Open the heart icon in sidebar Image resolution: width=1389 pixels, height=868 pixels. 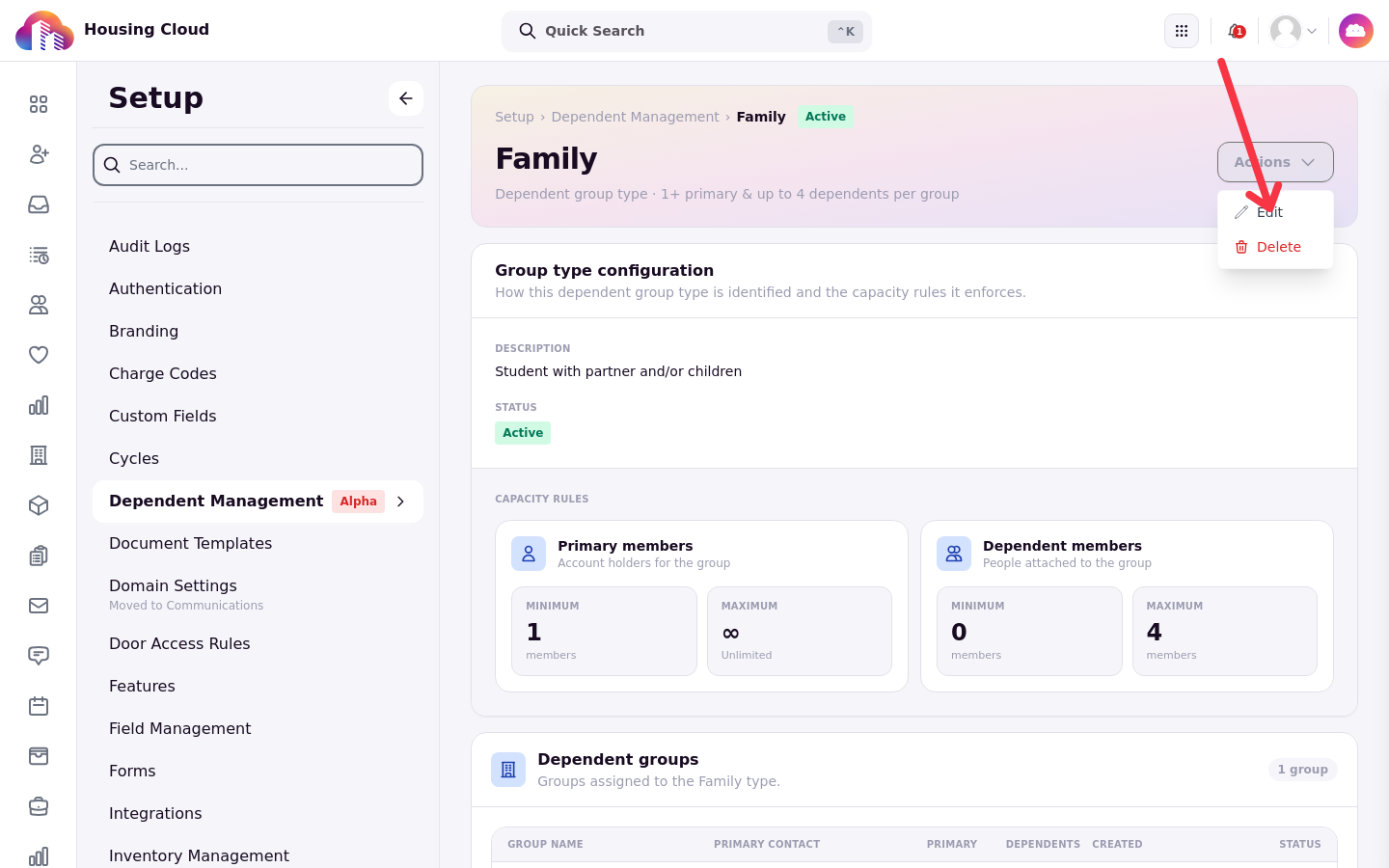[39, 355]
